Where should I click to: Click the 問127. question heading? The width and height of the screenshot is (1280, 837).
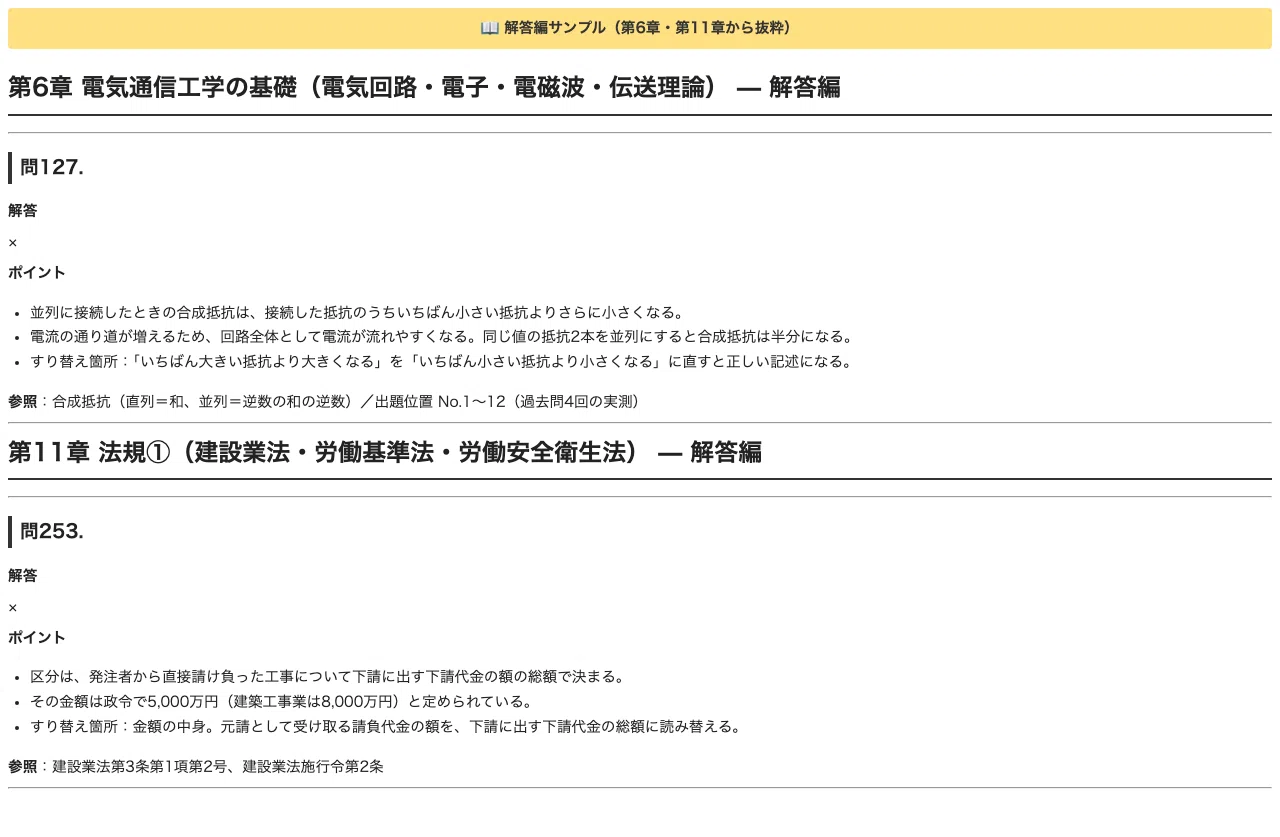(x=52, y=167)
